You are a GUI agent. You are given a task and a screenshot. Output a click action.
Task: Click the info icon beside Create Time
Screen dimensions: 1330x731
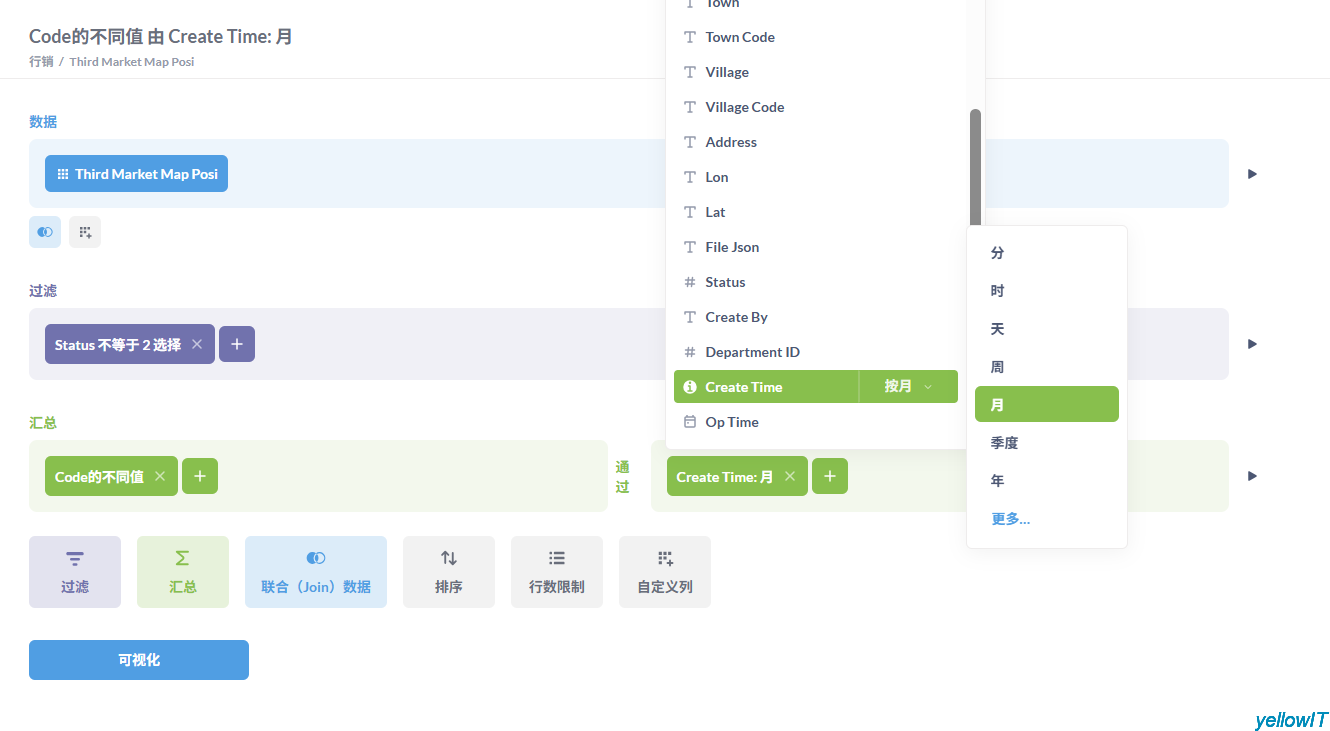pyautogui.click(x=690, y=387)
